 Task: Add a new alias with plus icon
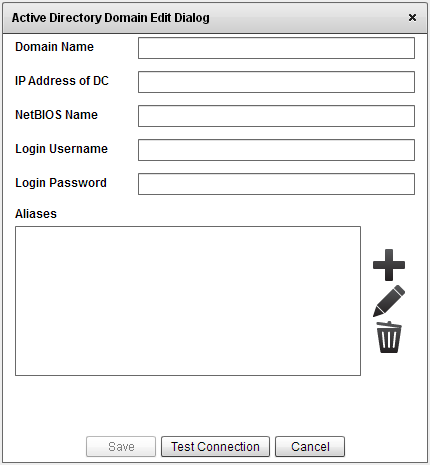tap(389, 265)
